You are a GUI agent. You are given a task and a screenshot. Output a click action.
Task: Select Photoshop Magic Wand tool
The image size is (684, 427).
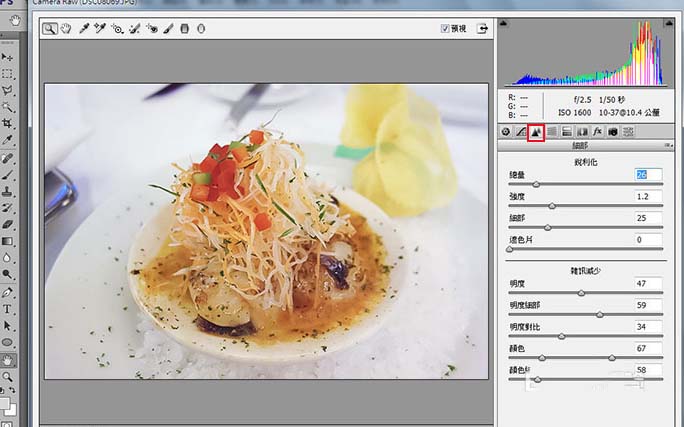pos(7,107)
